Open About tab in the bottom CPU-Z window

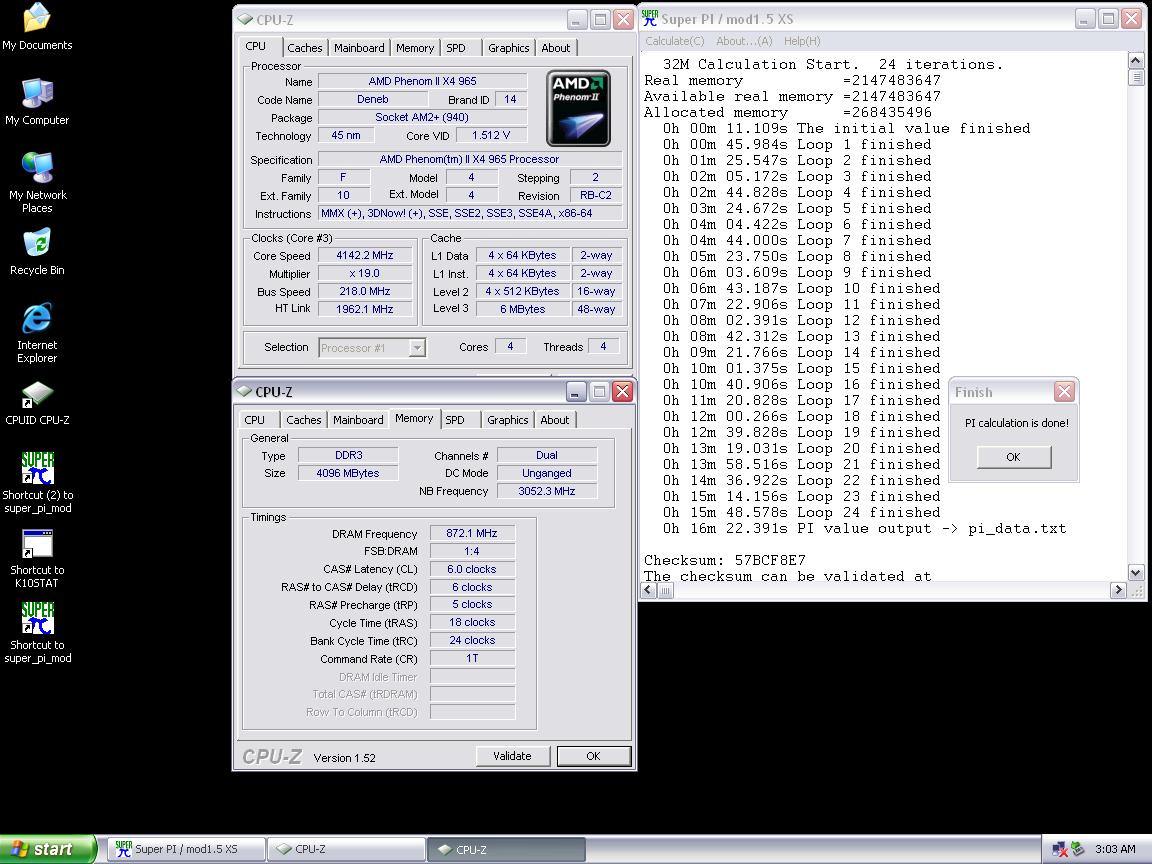[555, 420]
